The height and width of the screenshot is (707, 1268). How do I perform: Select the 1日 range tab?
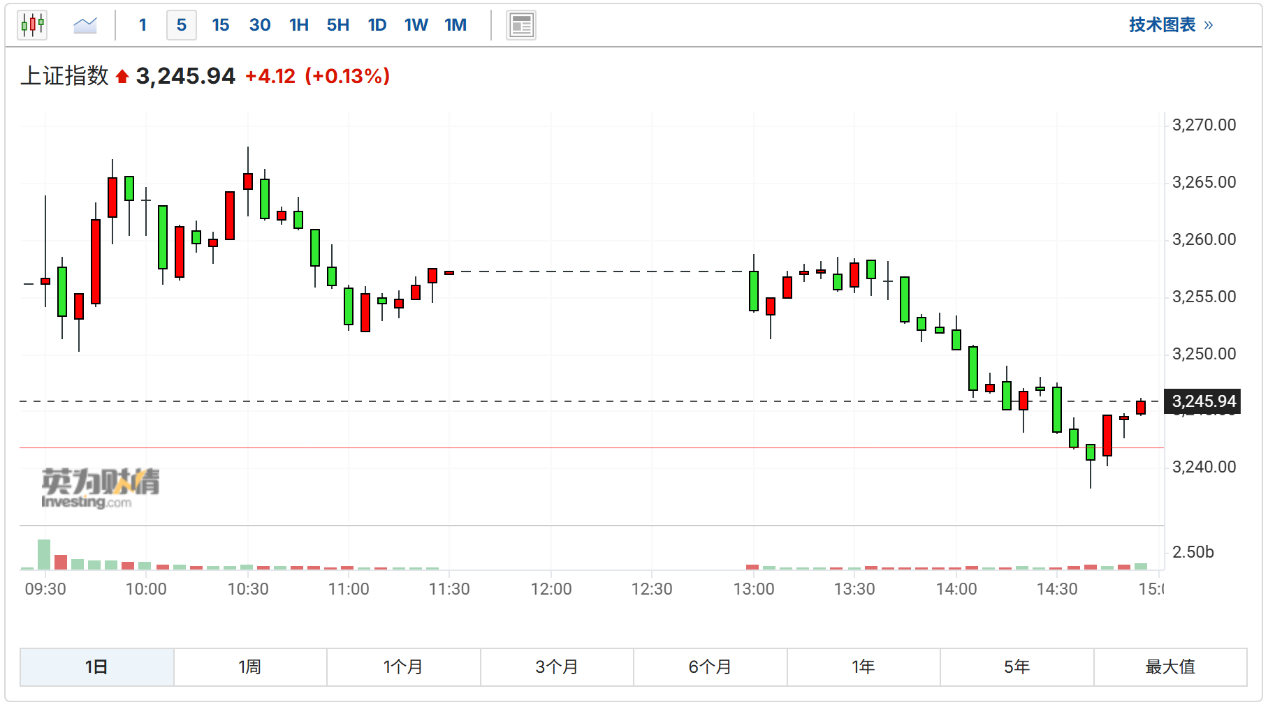point(97,667)
